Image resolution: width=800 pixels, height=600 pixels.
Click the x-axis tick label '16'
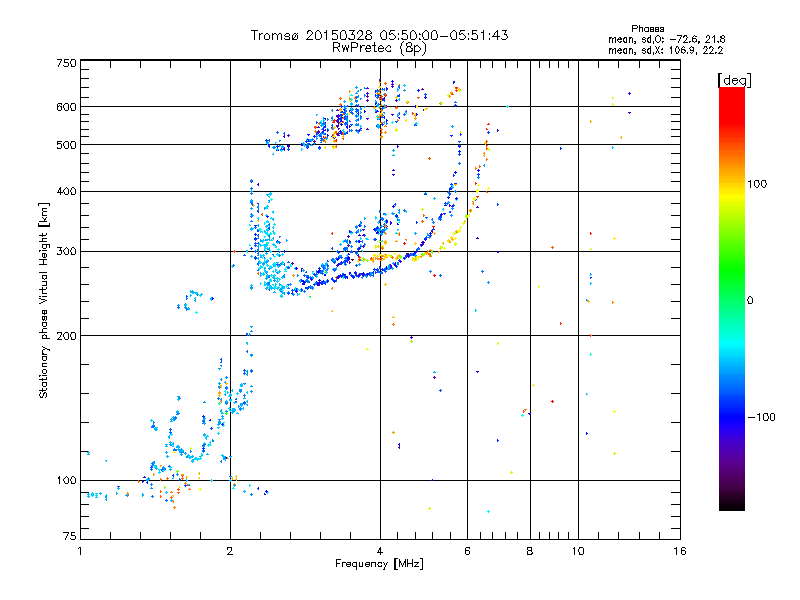(680, 551)
